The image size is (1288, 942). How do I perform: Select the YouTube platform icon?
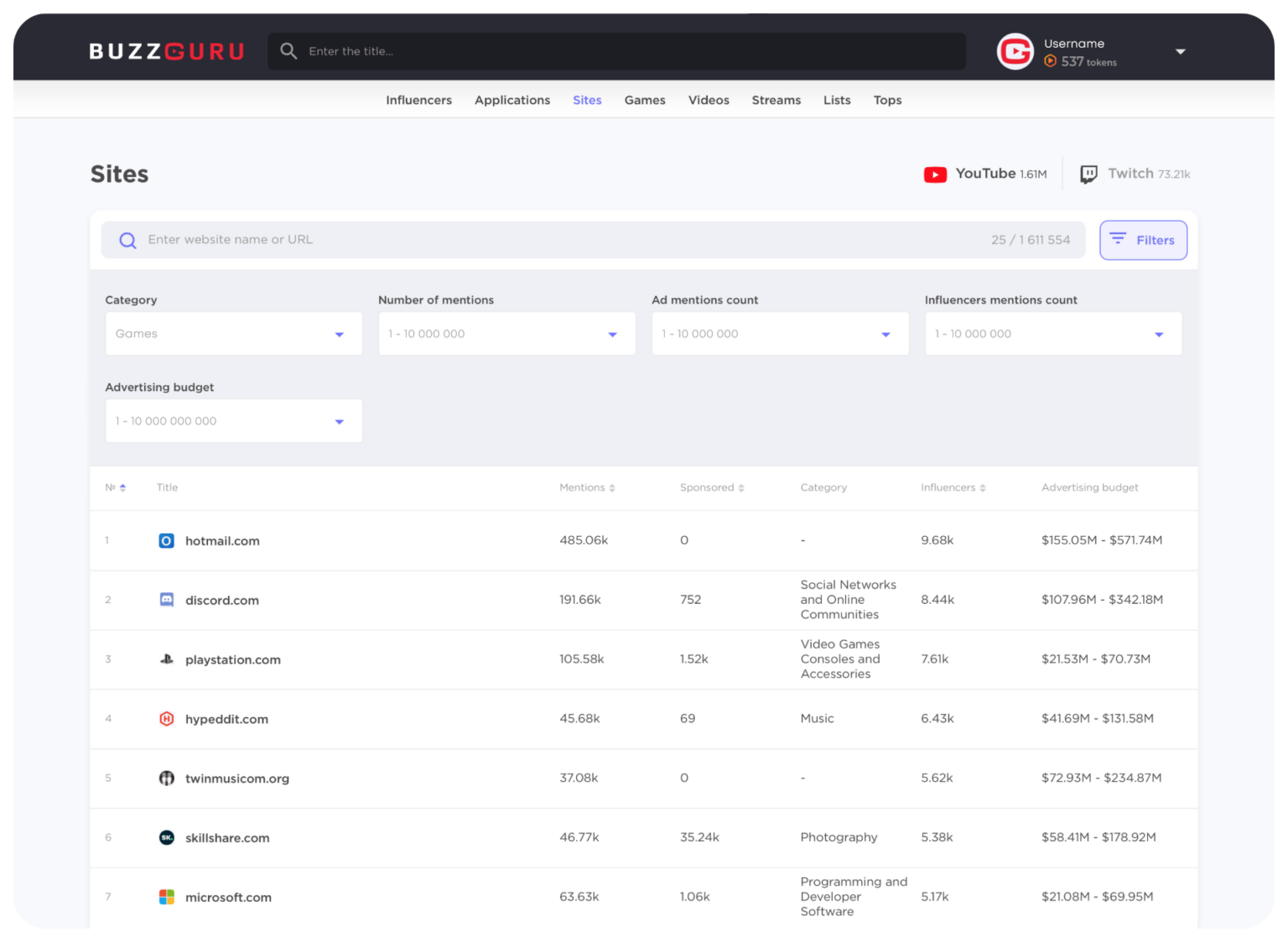(x=936, y=174)
